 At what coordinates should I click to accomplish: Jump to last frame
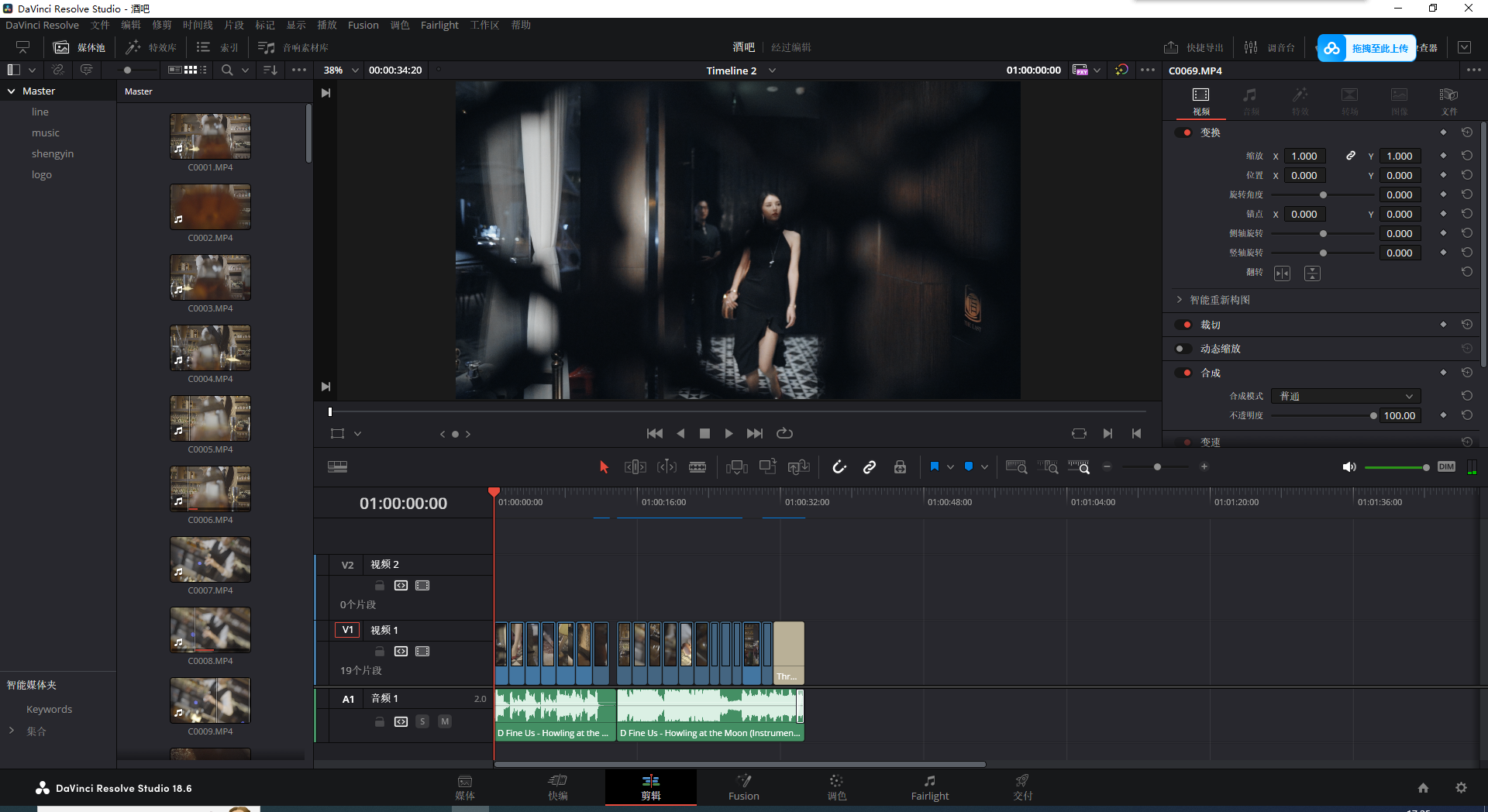point(755,433)
